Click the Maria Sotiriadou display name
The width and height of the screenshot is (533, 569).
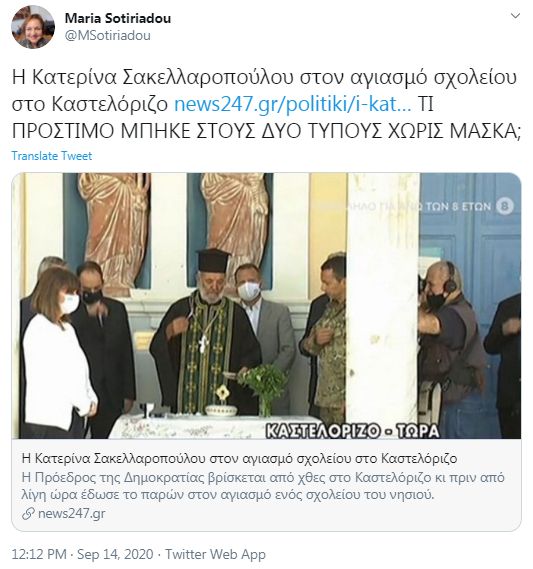click(118, 18)
